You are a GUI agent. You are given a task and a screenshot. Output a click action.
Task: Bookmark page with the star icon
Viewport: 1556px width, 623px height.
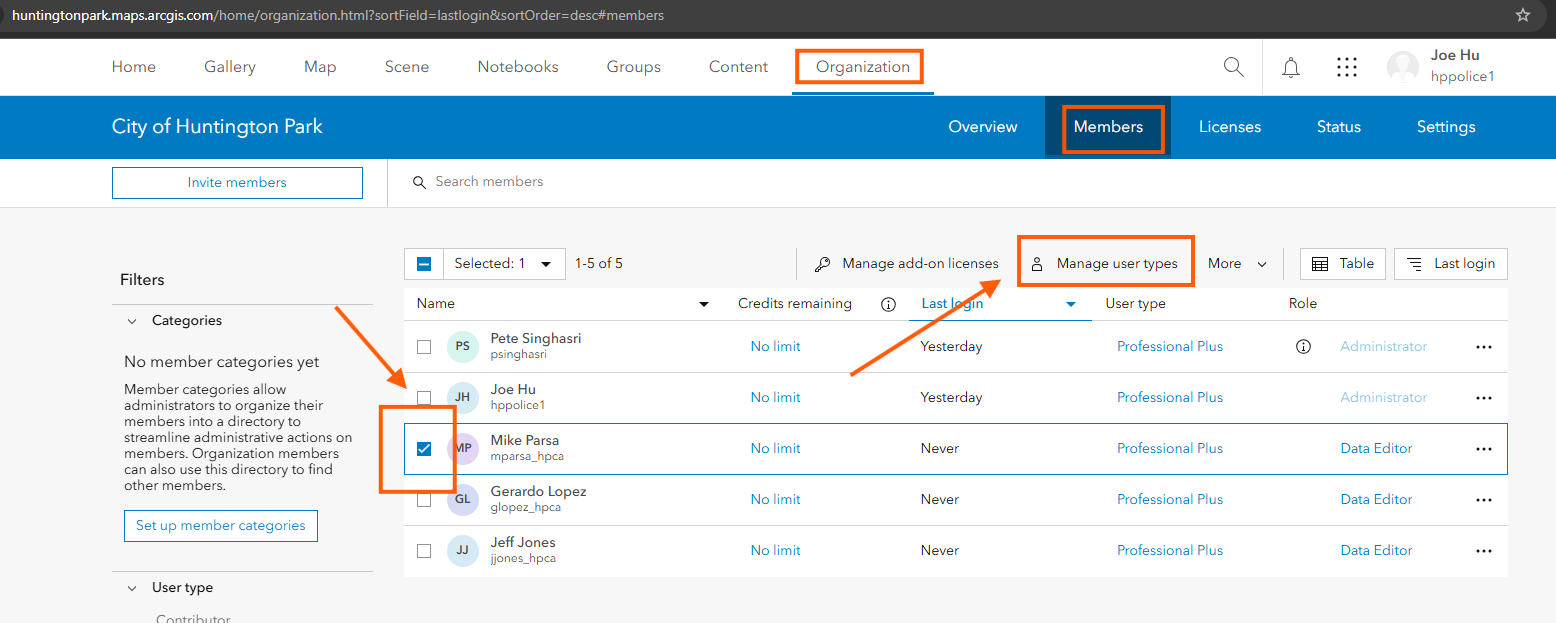pos(1523,15)
